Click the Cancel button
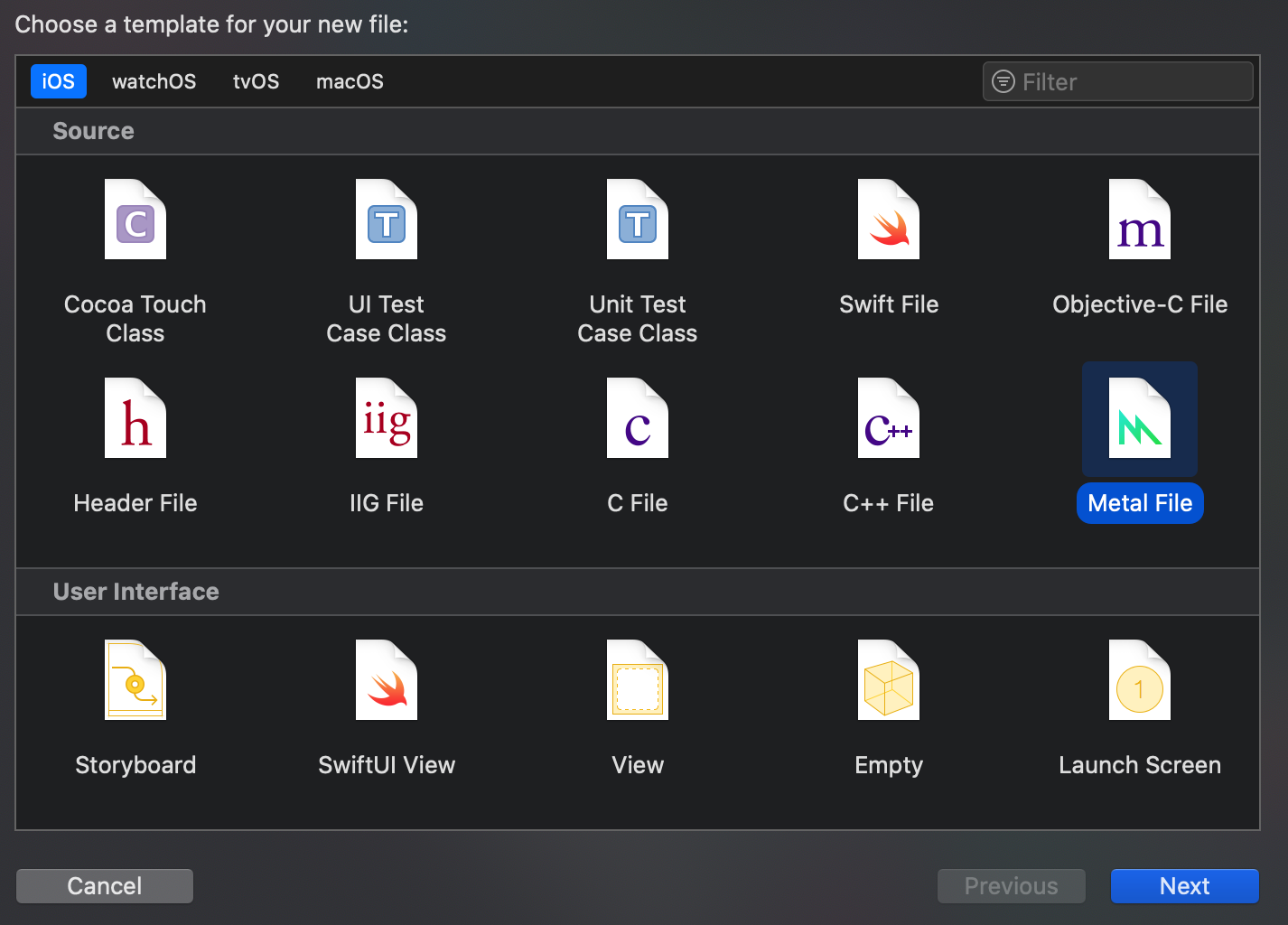 click(105, 886)
